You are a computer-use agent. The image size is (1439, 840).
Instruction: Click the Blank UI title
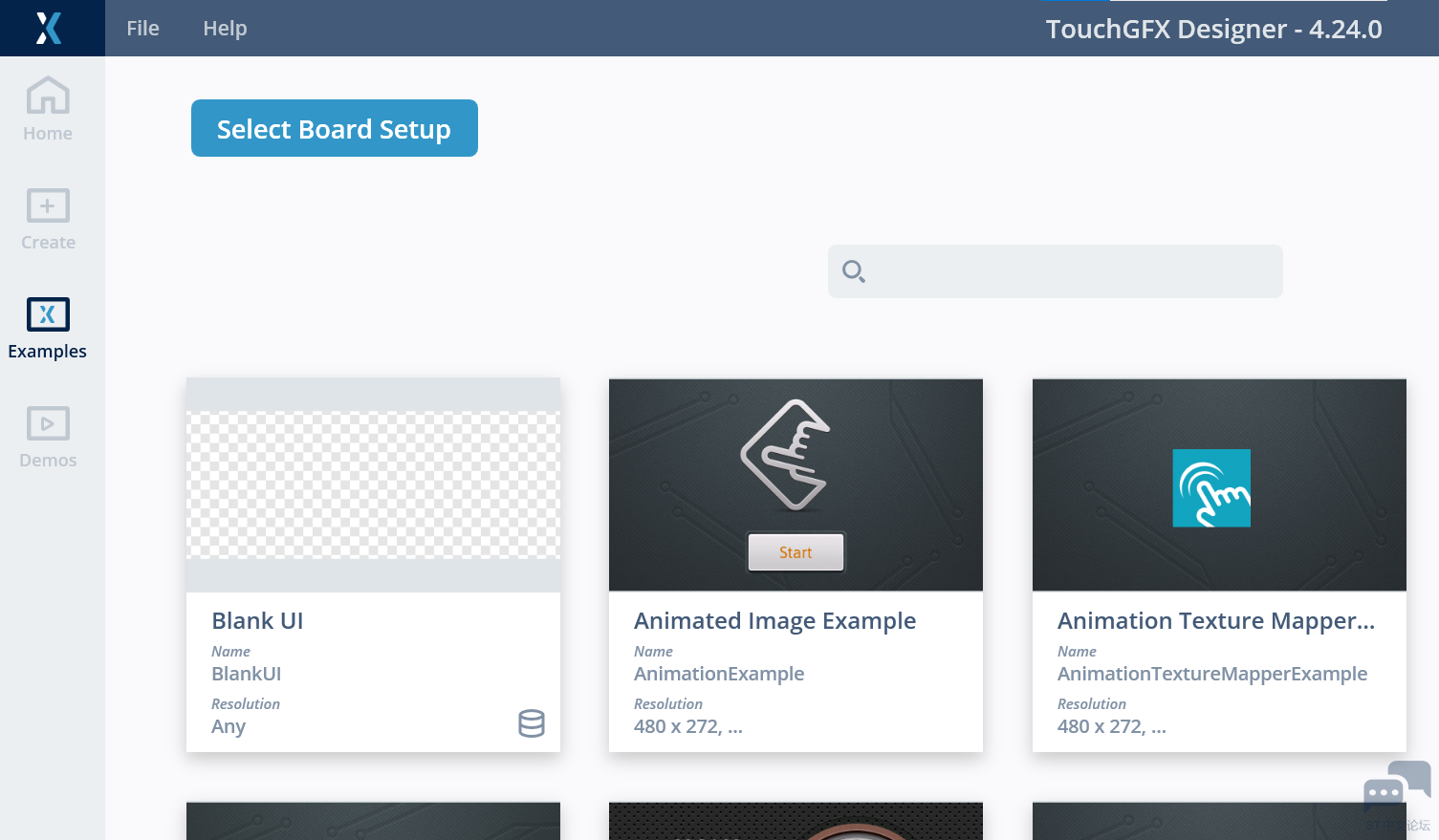(x=257, y=621)
